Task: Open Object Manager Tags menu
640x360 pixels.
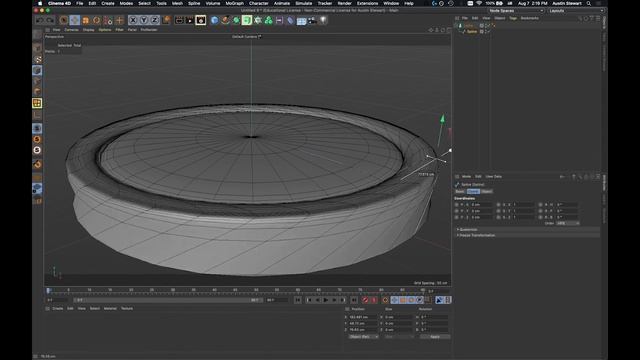Action: [513, 18]
